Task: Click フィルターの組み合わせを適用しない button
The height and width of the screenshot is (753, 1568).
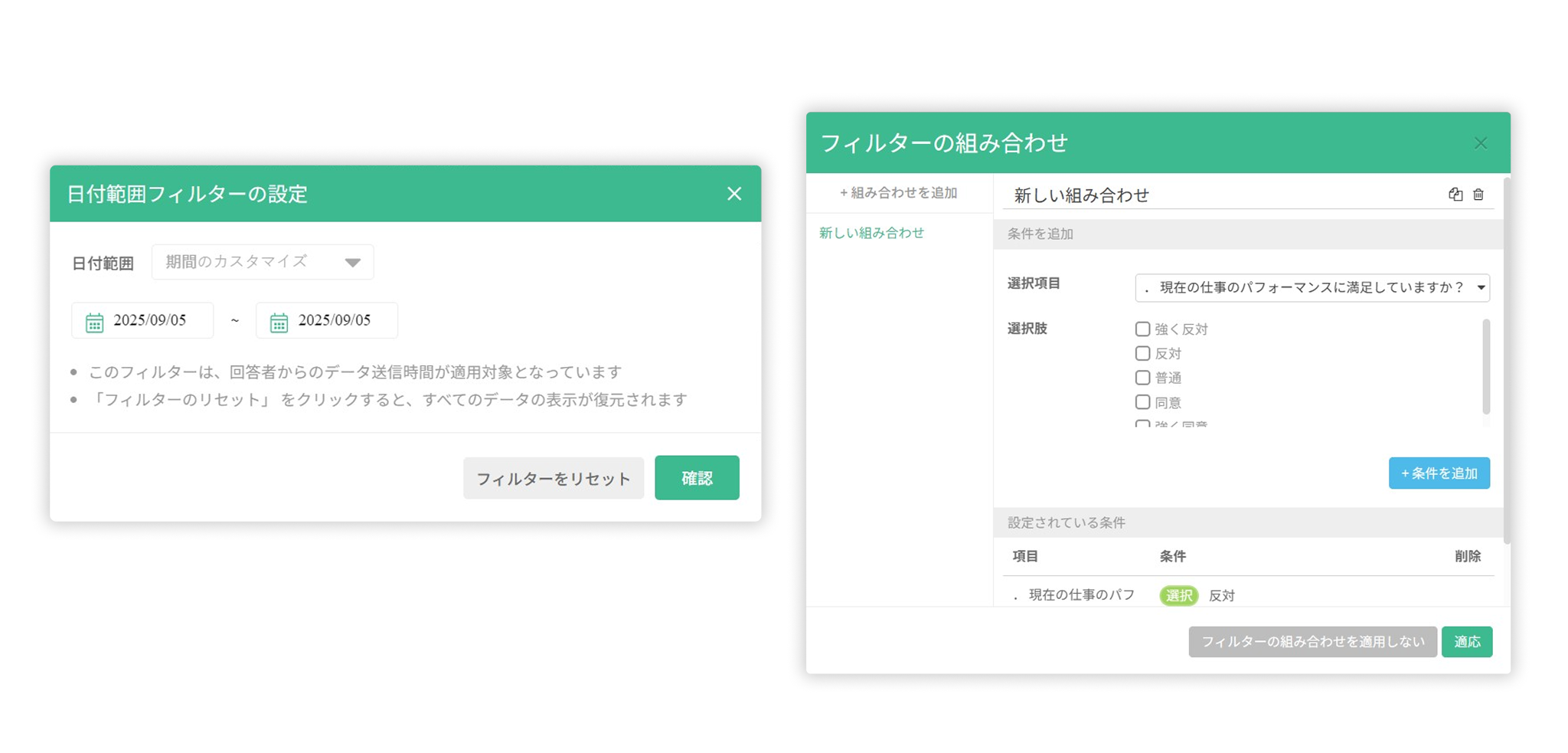Action: pos(1312,642)
